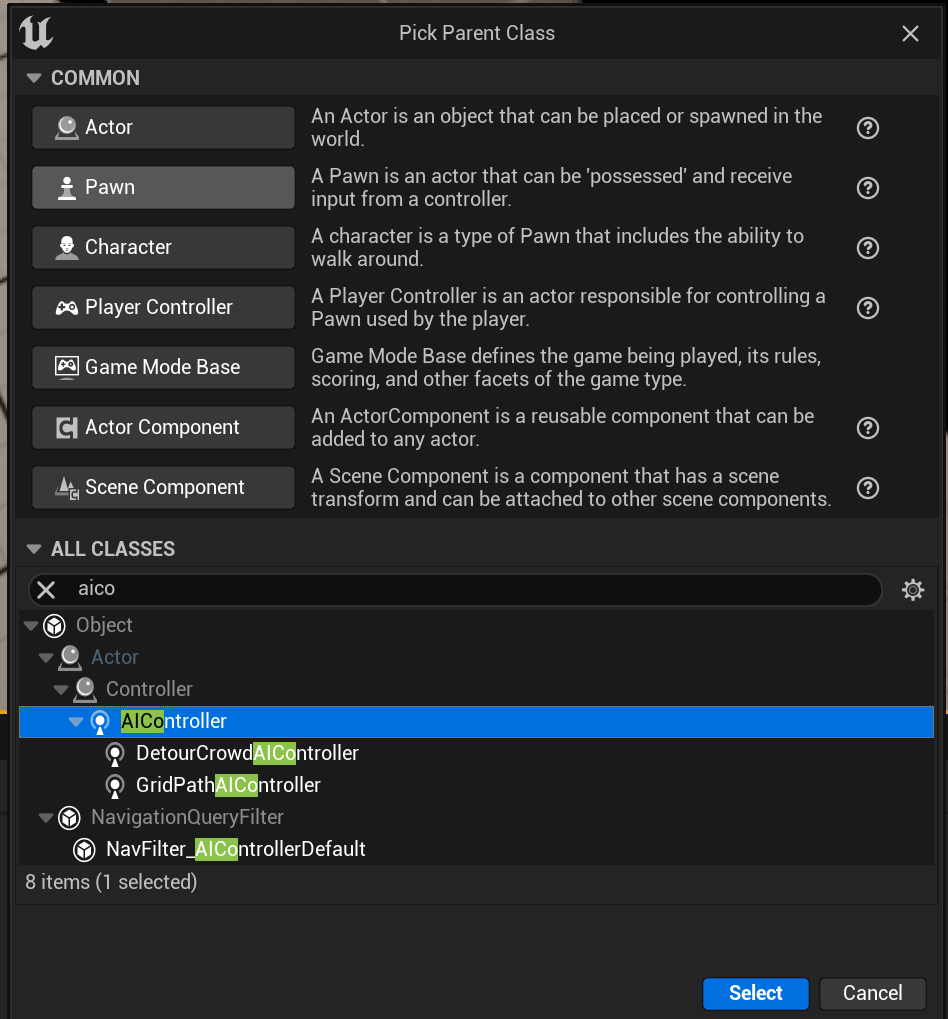Select GridPathAIController in class tree
948x1019 pixels.
click(x=228, y=785)
